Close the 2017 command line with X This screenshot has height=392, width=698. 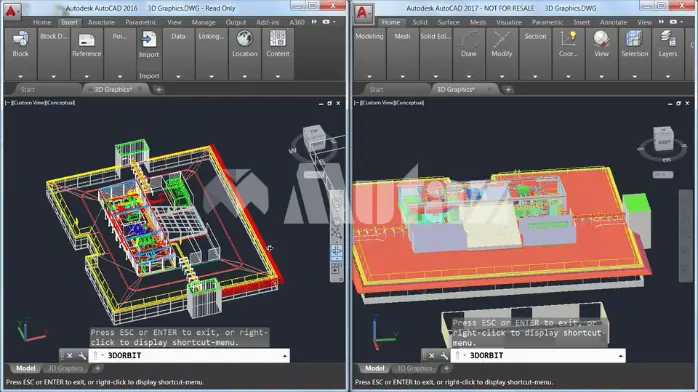tap(432, 356)
